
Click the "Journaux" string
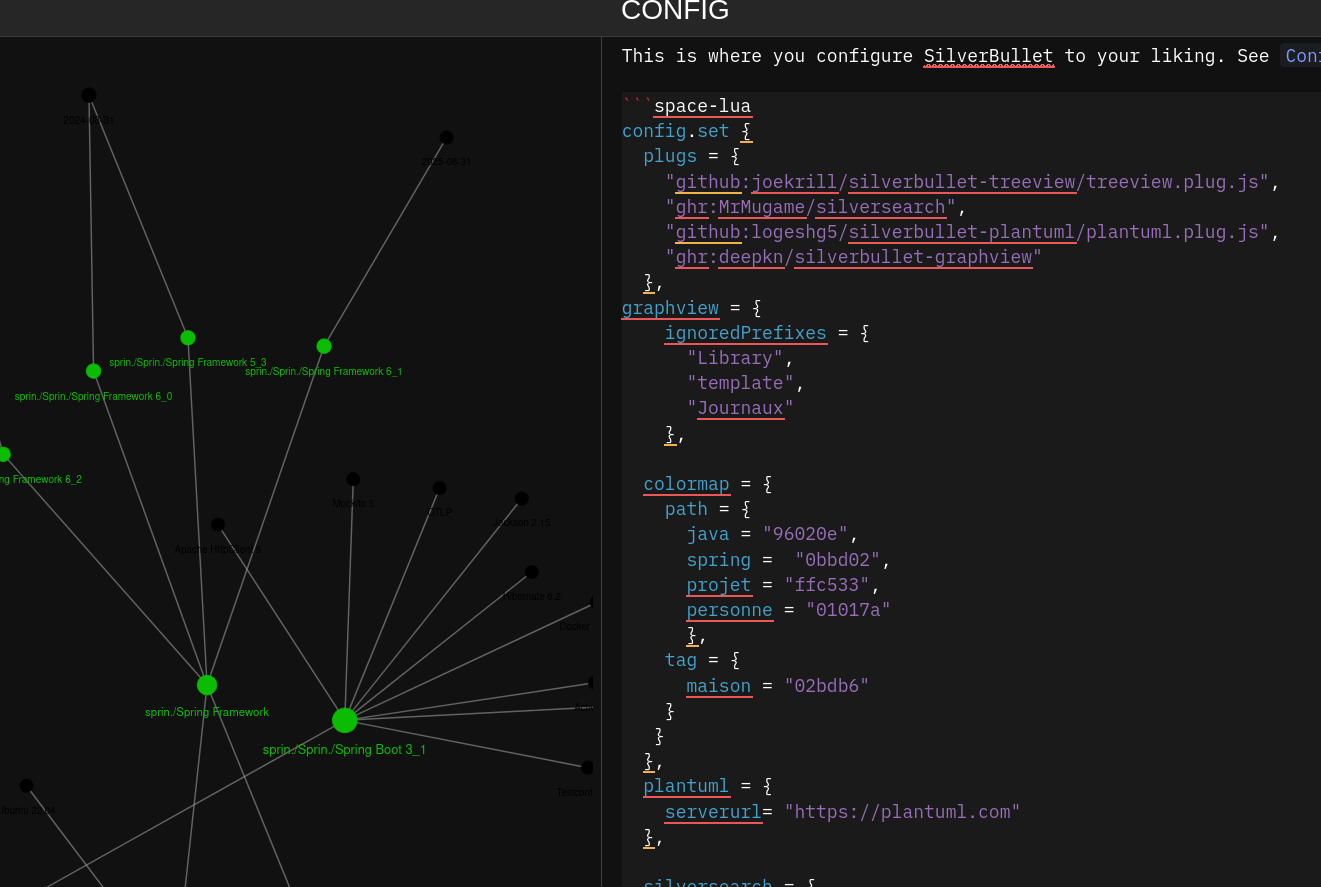[740, 408]
